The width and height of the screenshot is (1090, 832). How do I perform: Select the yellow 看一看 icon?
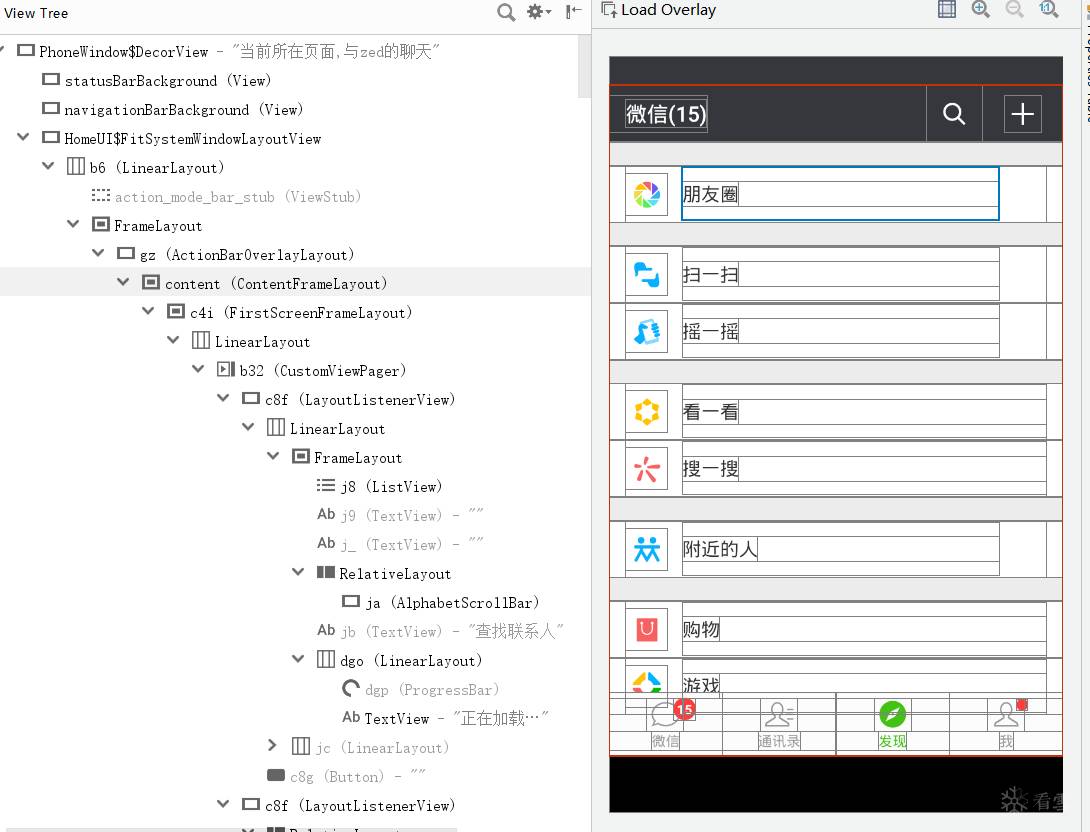click(x=646, y=411)
